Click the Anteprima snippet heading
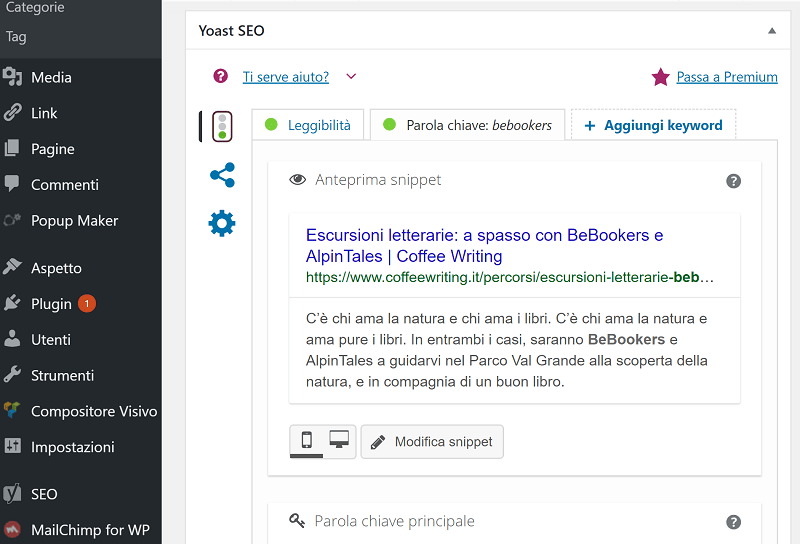800x544 pixels. 378,180
